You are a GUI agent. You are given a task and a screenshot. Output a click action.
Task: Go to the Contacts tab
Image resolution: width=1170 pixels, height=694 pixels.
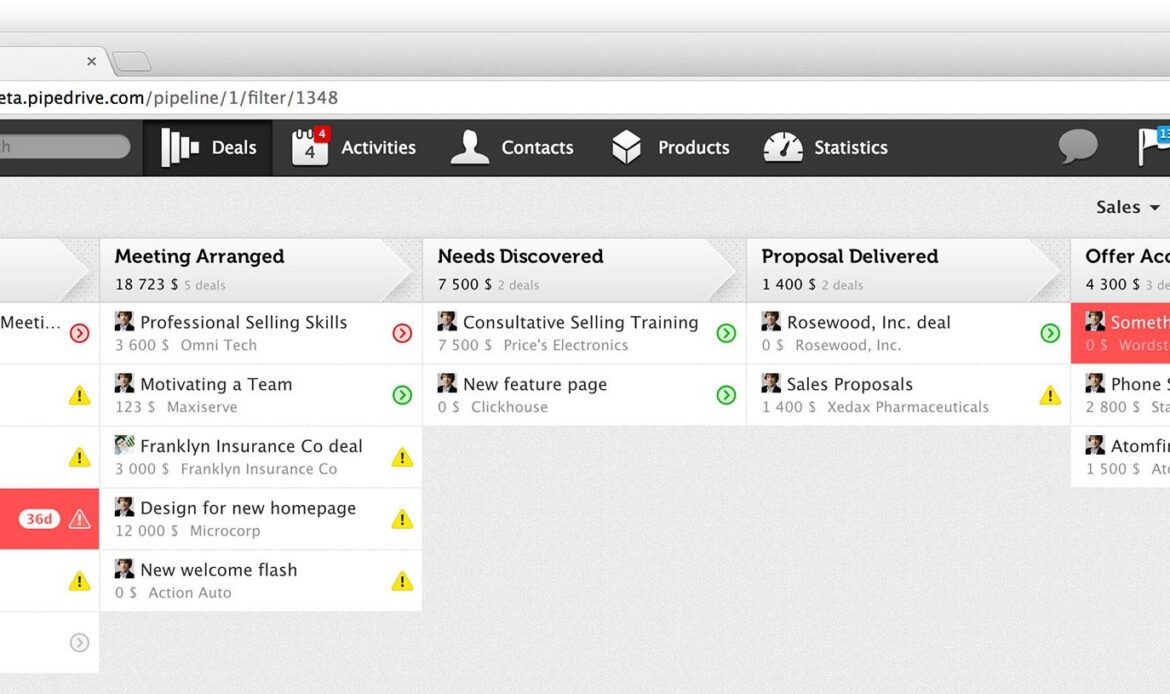click(x=512, y=148)
